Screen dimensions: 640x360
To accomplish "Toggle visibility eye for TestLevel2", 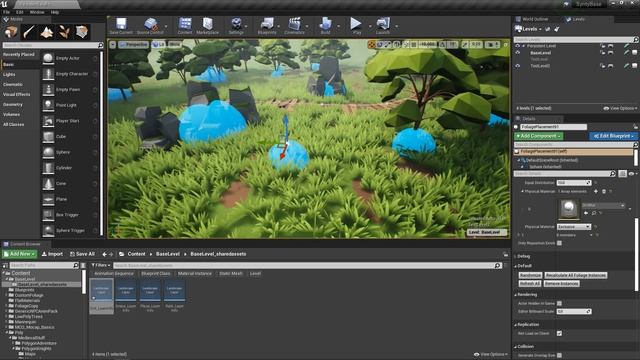I will pyautogui.click(x=518, y=66).
